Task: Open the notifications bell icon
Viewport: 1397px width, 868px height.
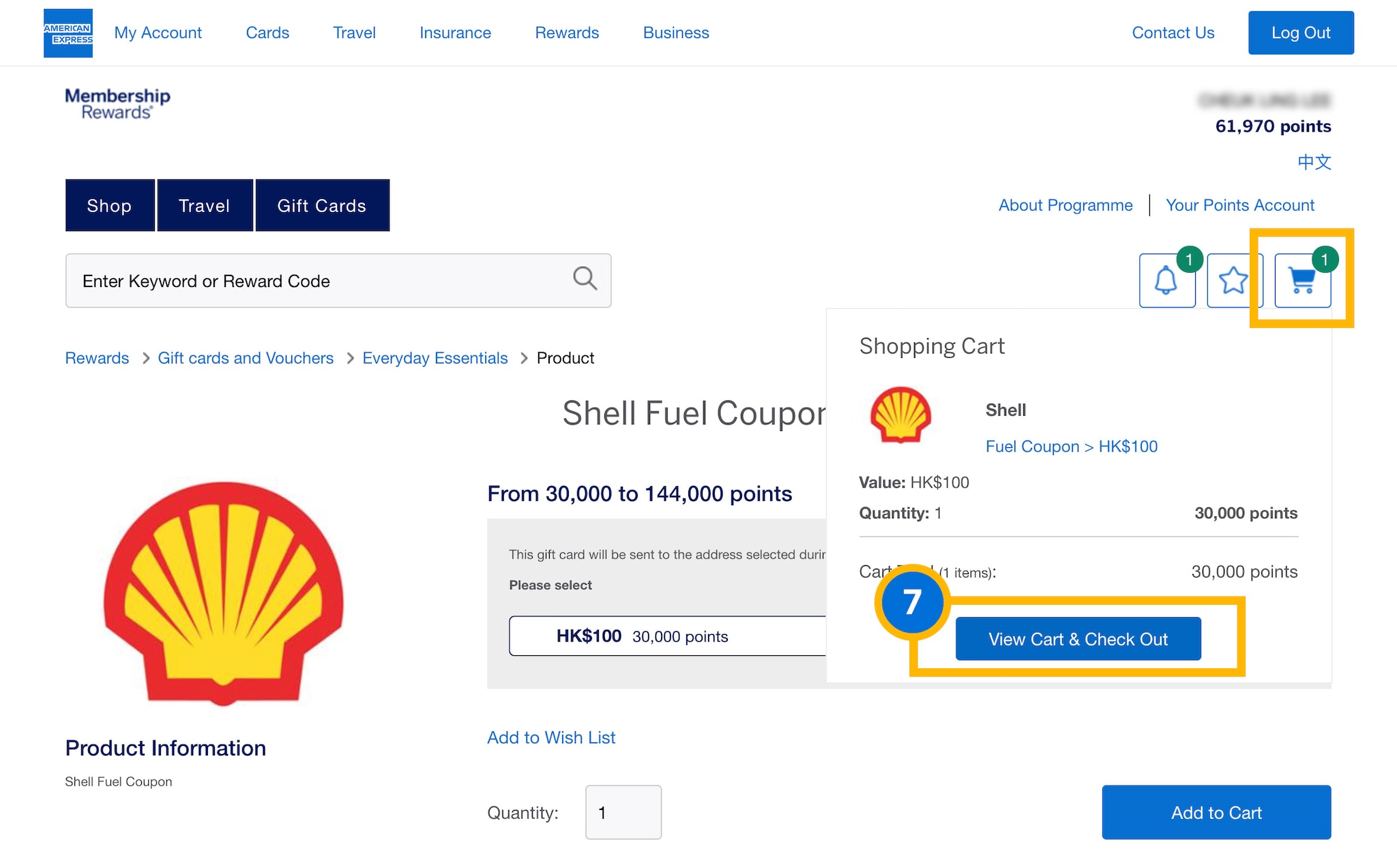Action: pyautogui.click(x=1166, y=280)
